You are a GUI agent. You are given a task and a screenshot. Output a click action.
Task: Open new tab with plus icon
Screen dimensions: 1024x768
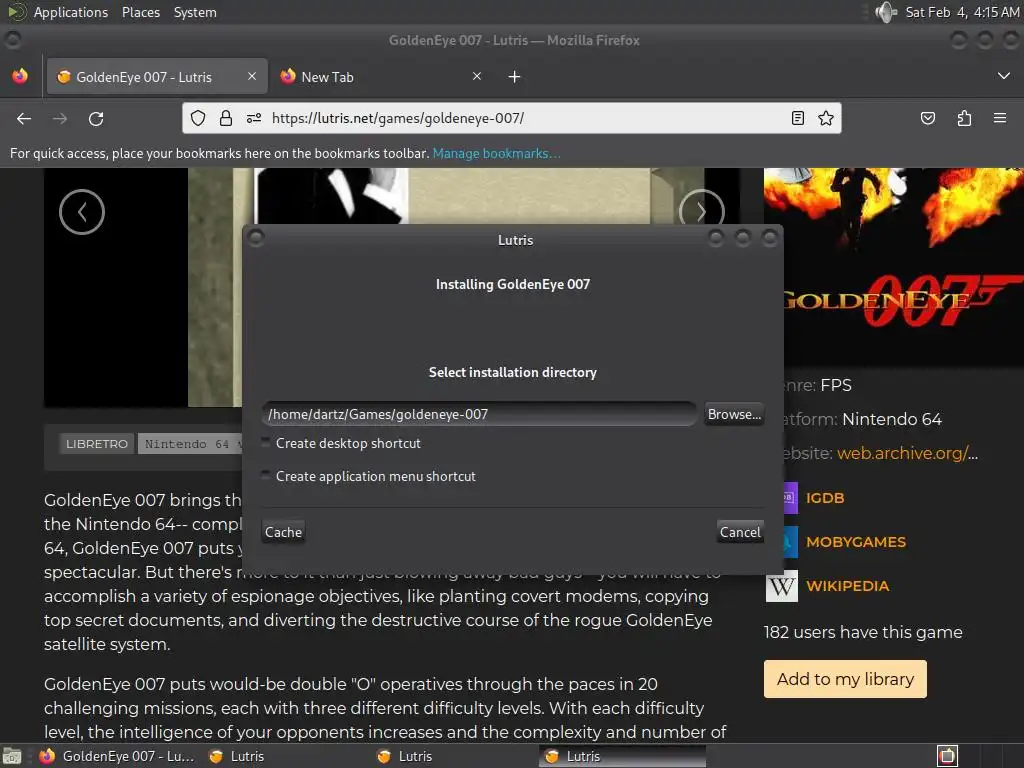[515, 77]
